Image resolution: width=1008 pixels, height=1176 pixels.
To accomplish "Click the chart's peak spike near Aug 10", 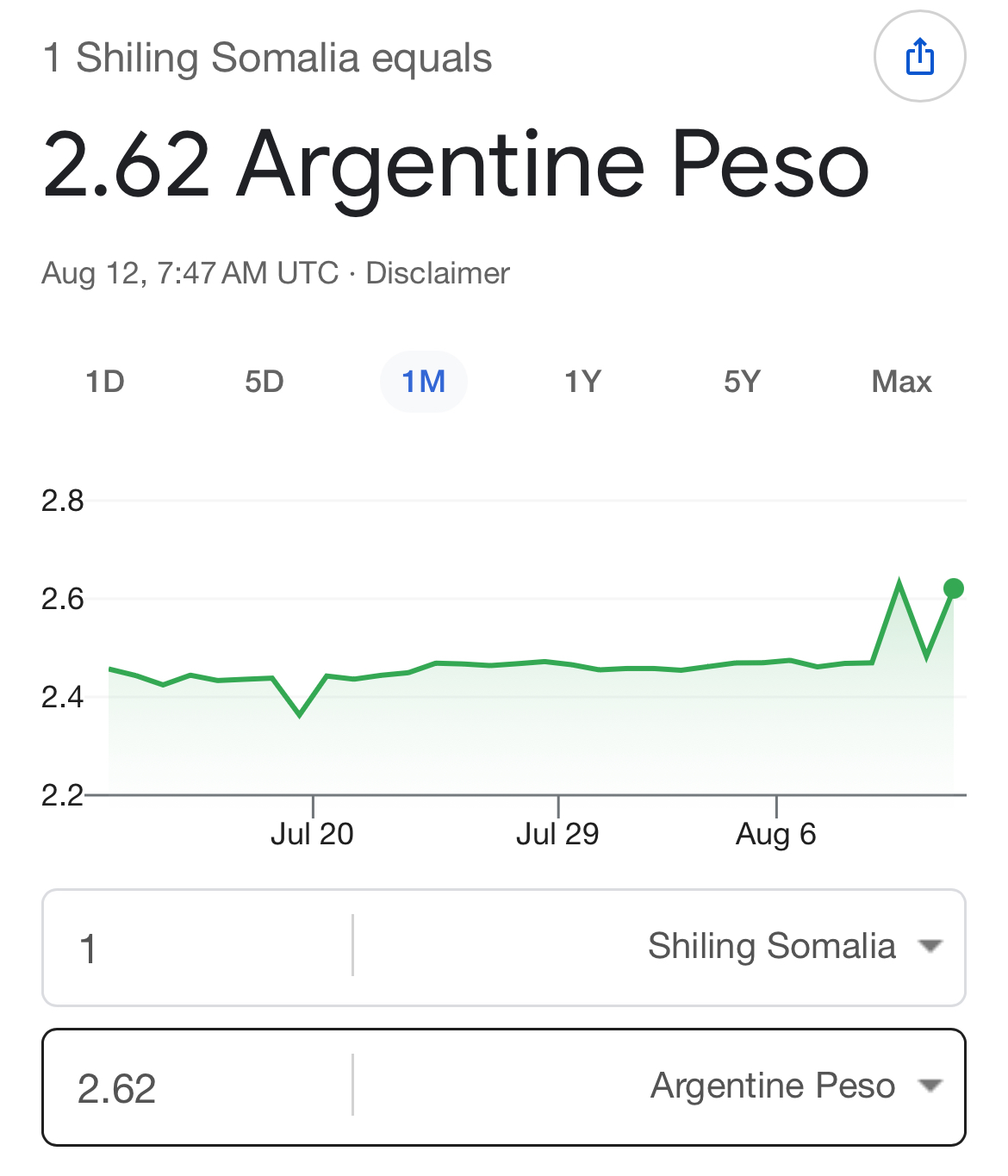I will click(899, 585).
